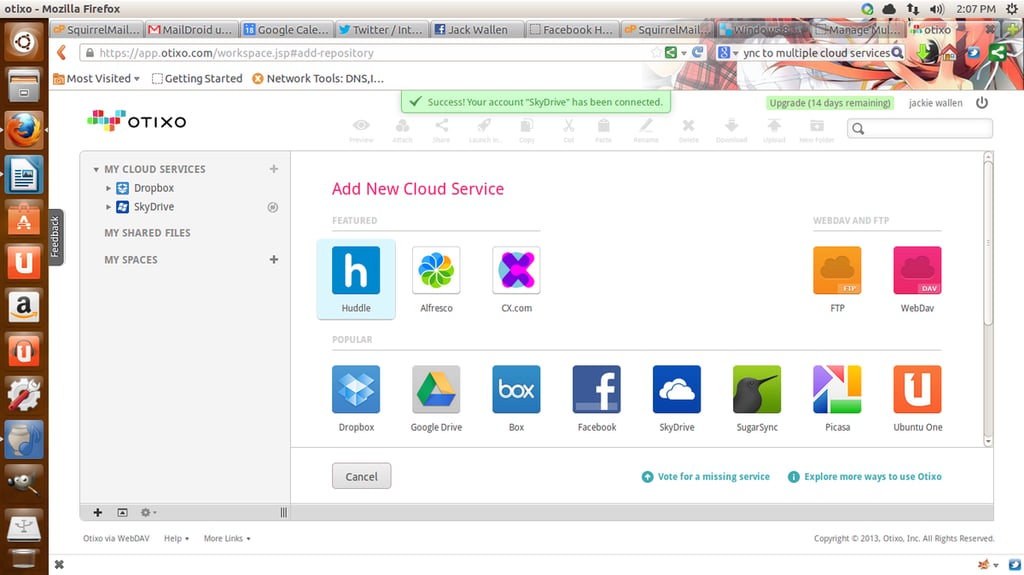Open the sidebar gear settings dropdown
The height and width of the screenshot is (575, 1024).
[148, 512]
